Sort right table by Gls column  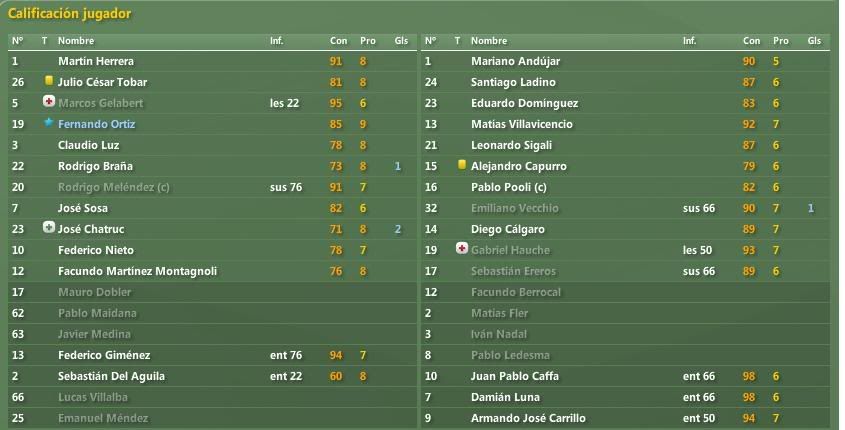tap(814, 40)
